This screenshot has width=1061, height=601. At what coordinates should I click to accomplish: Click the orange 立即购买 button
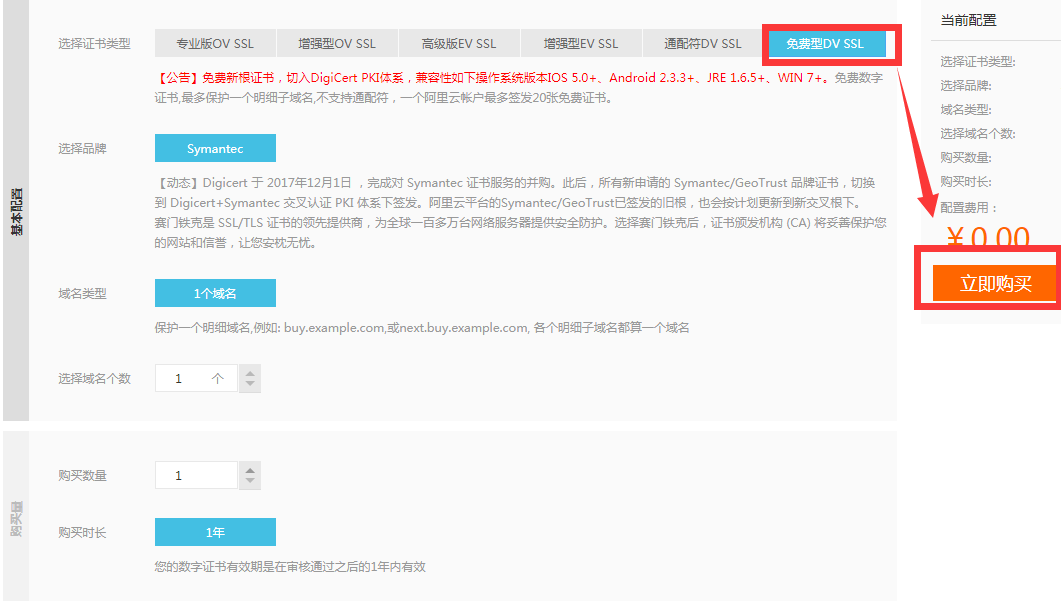995,283
